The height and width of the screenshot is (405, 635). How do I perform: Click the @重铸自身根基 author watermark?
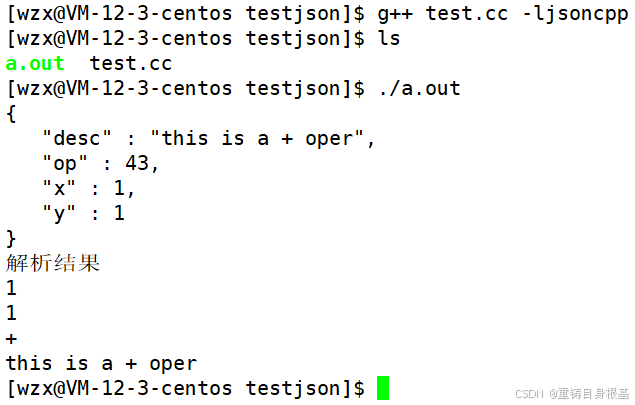click(588, 394)
